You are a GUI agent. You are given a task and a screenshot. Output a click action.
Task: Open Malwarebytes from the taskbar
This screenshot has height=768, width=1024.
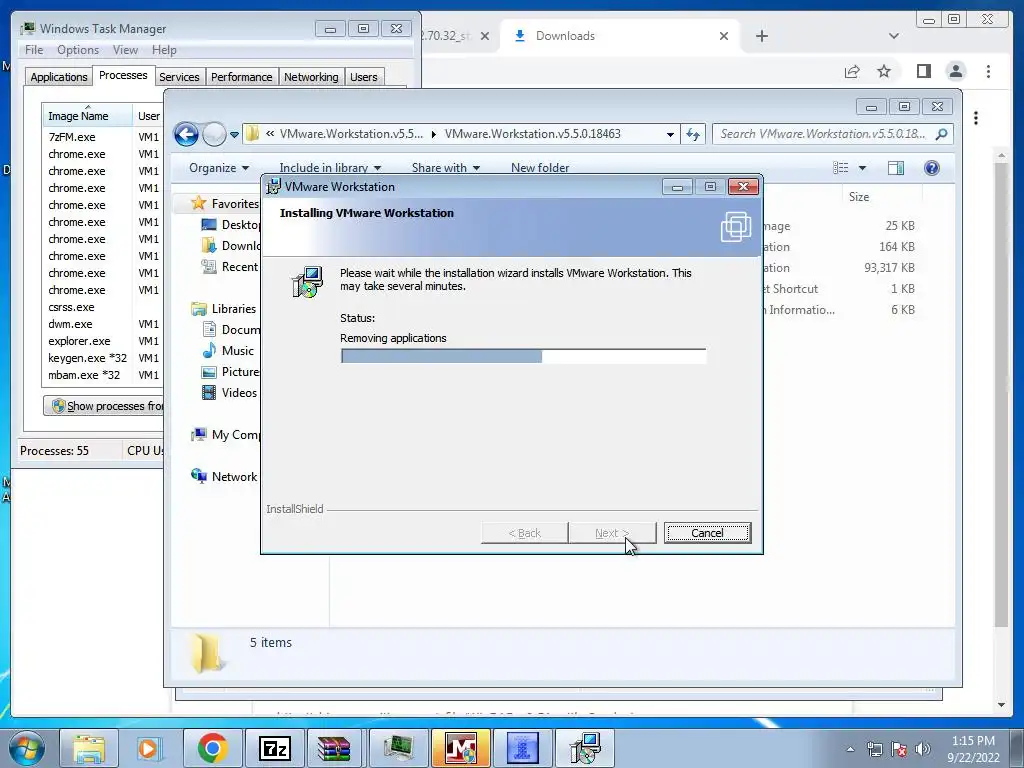(x=460, y=748)
